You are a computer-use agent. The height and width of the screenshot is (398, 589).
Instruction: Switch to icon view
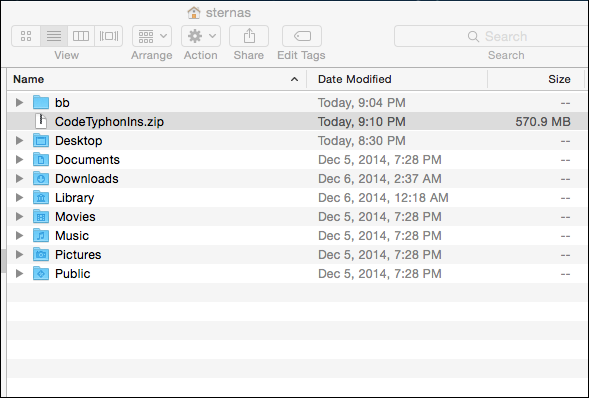click(26, 36)
